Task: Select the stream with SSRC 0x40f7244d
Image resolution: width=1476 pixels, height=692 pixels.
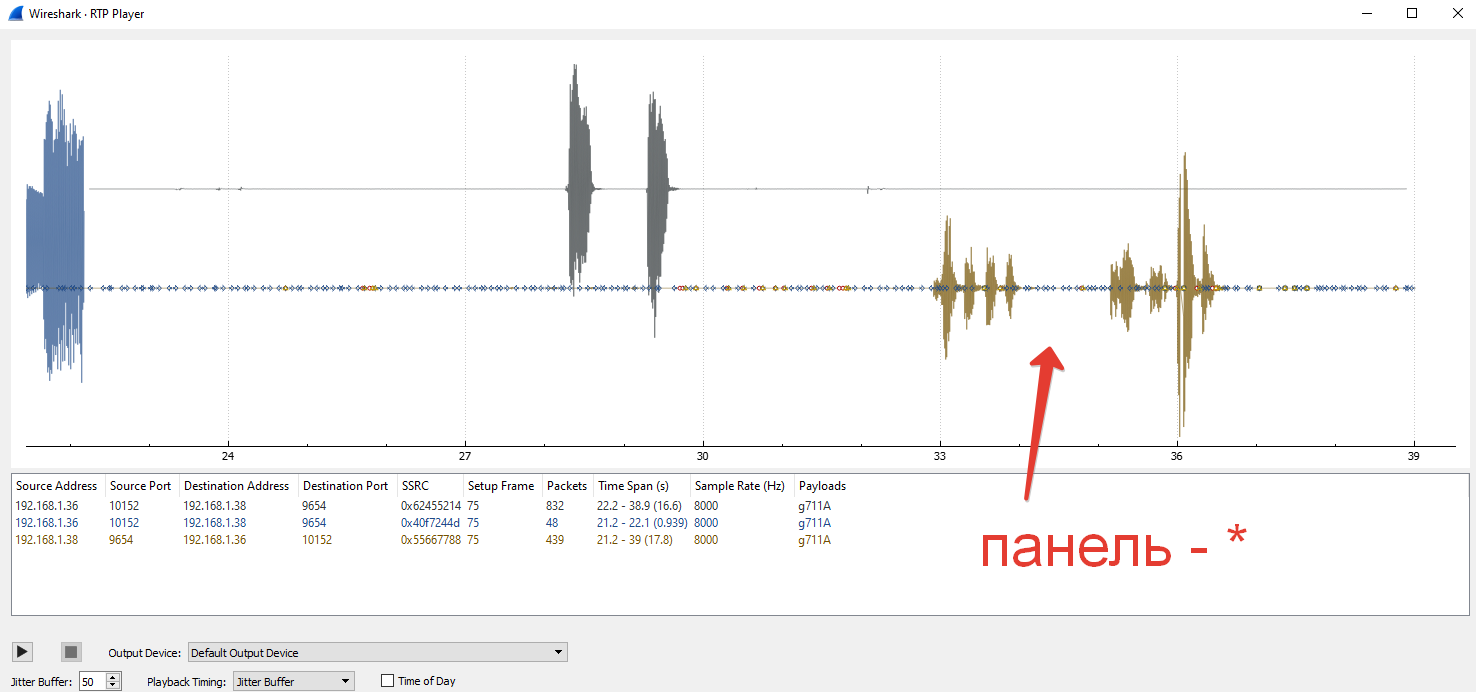Action: pyautogui.click(x=430, y=523)
